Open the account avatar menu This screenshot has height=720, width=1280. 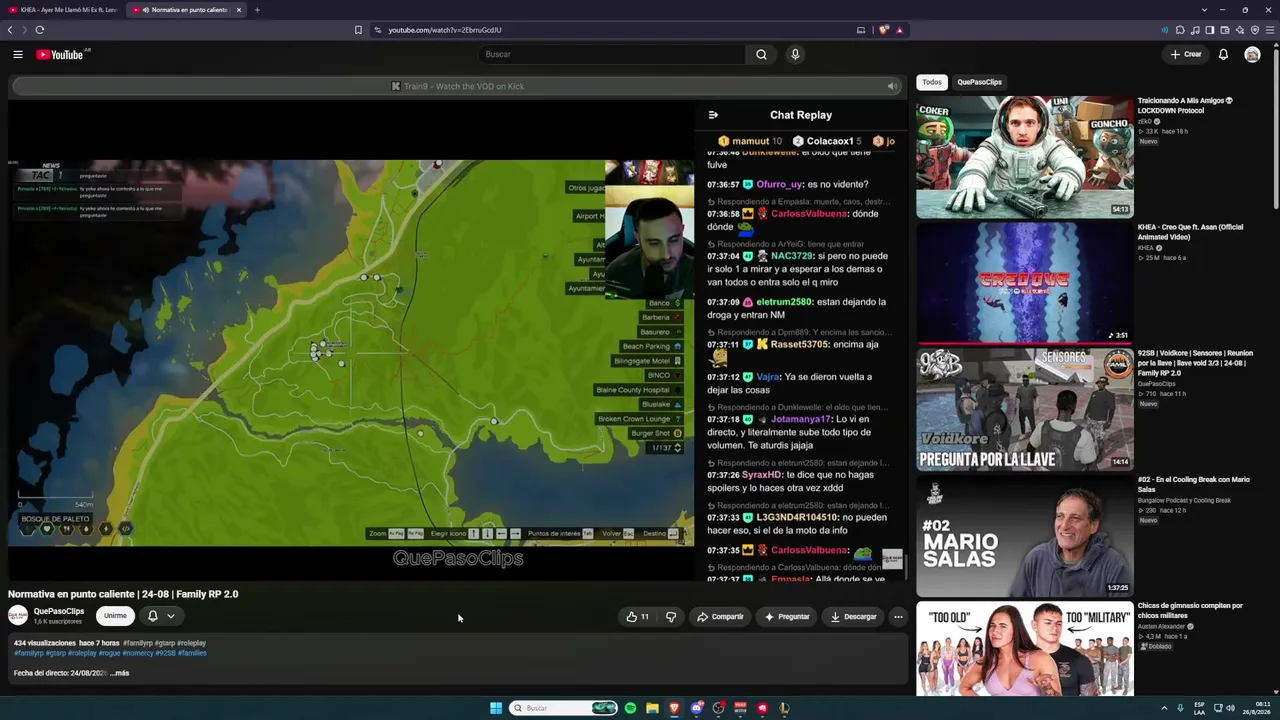(x=1252, y=54)
